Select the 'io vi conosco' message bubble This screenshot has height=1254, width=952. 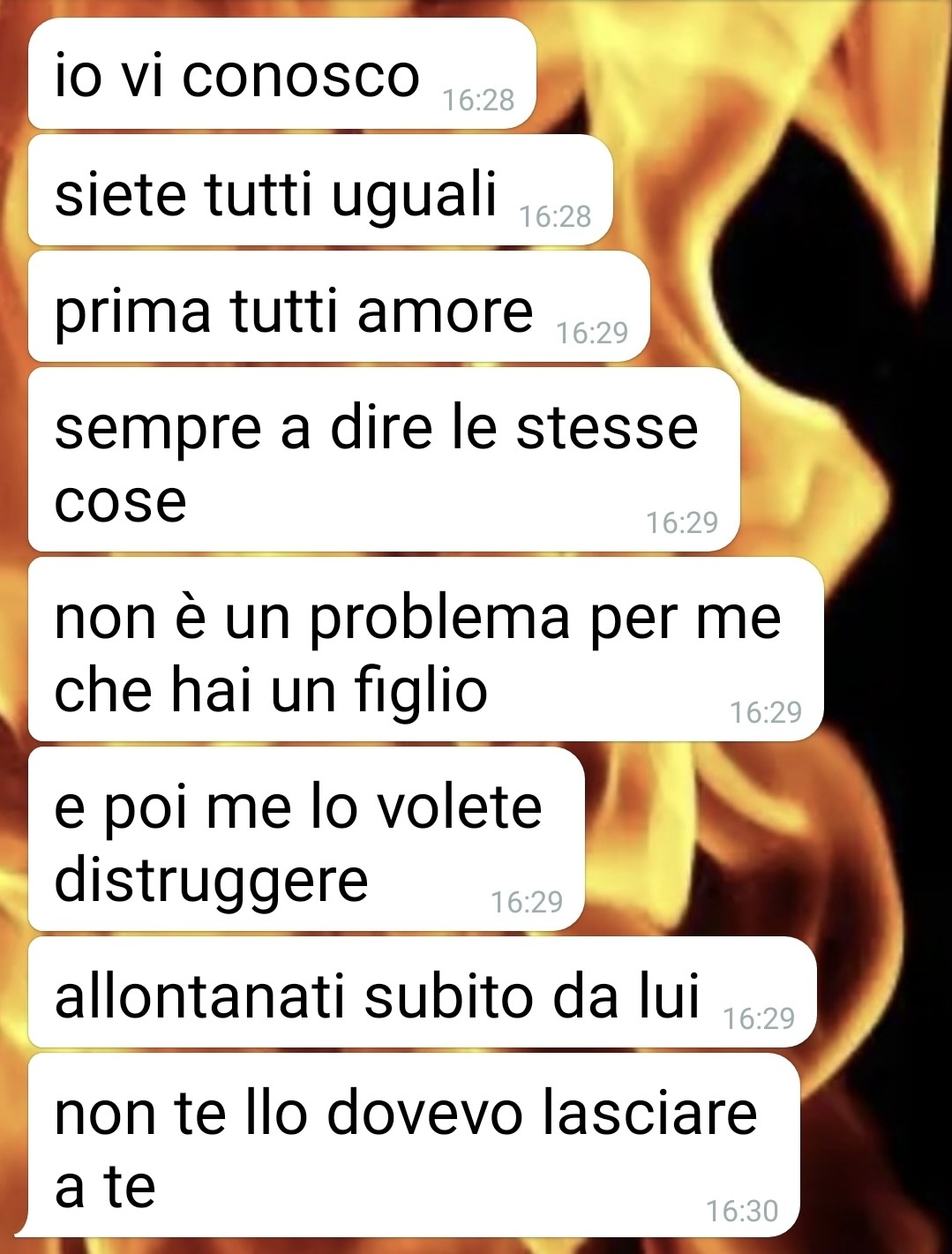coord(282,74)
